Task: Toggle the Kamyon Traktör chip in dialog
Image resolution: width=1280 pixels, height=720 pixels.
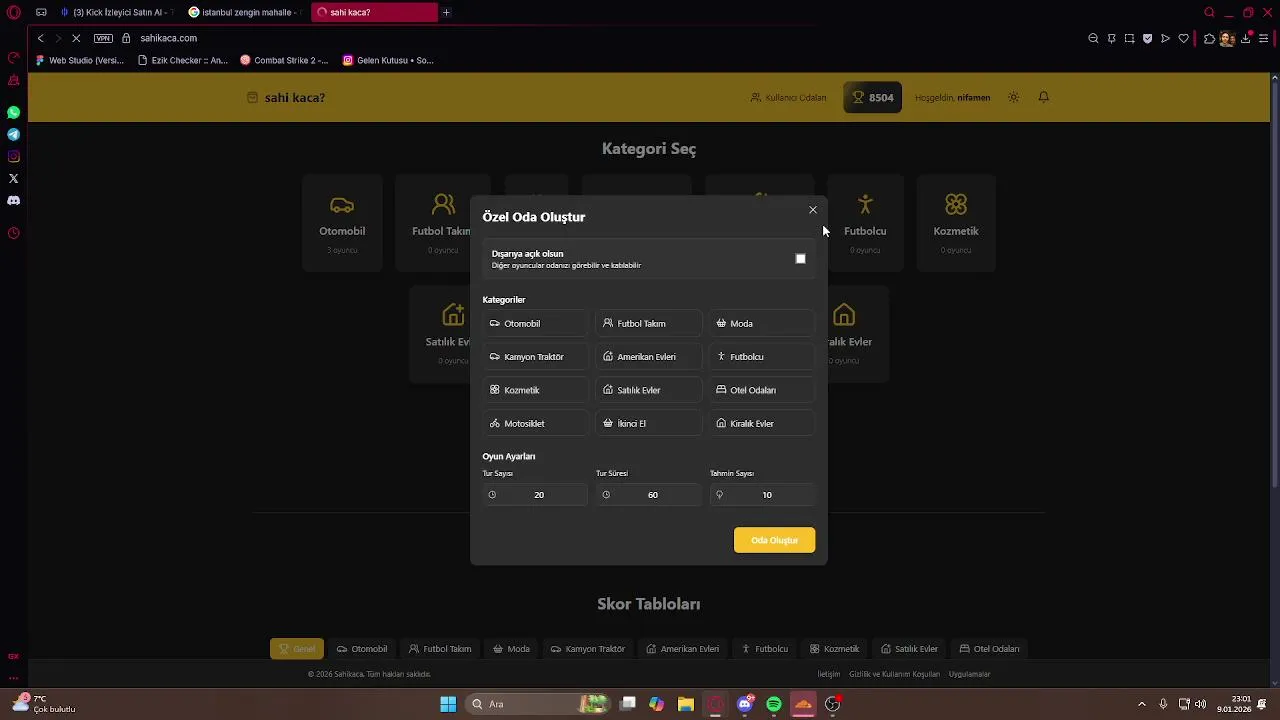Action: [x=535, y=357]
